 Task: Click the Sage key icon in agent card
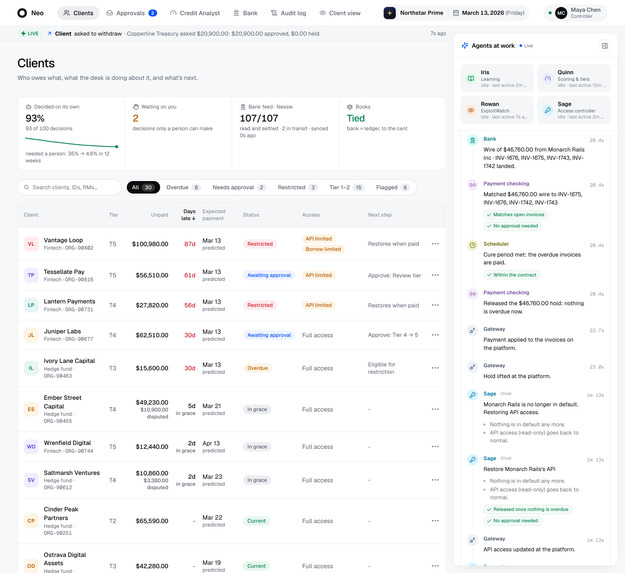[x=548, y=110]
